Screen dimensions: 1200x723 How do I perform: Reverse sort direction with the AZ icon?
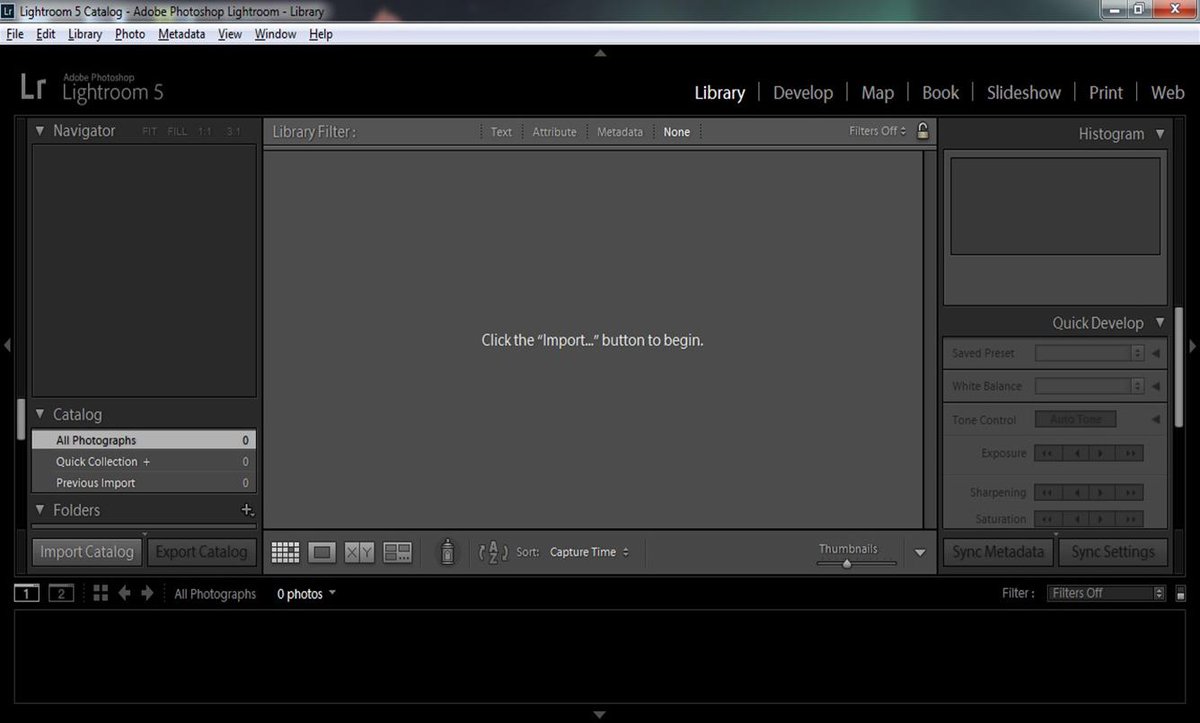pyautogui.click(x=494, y=552)
